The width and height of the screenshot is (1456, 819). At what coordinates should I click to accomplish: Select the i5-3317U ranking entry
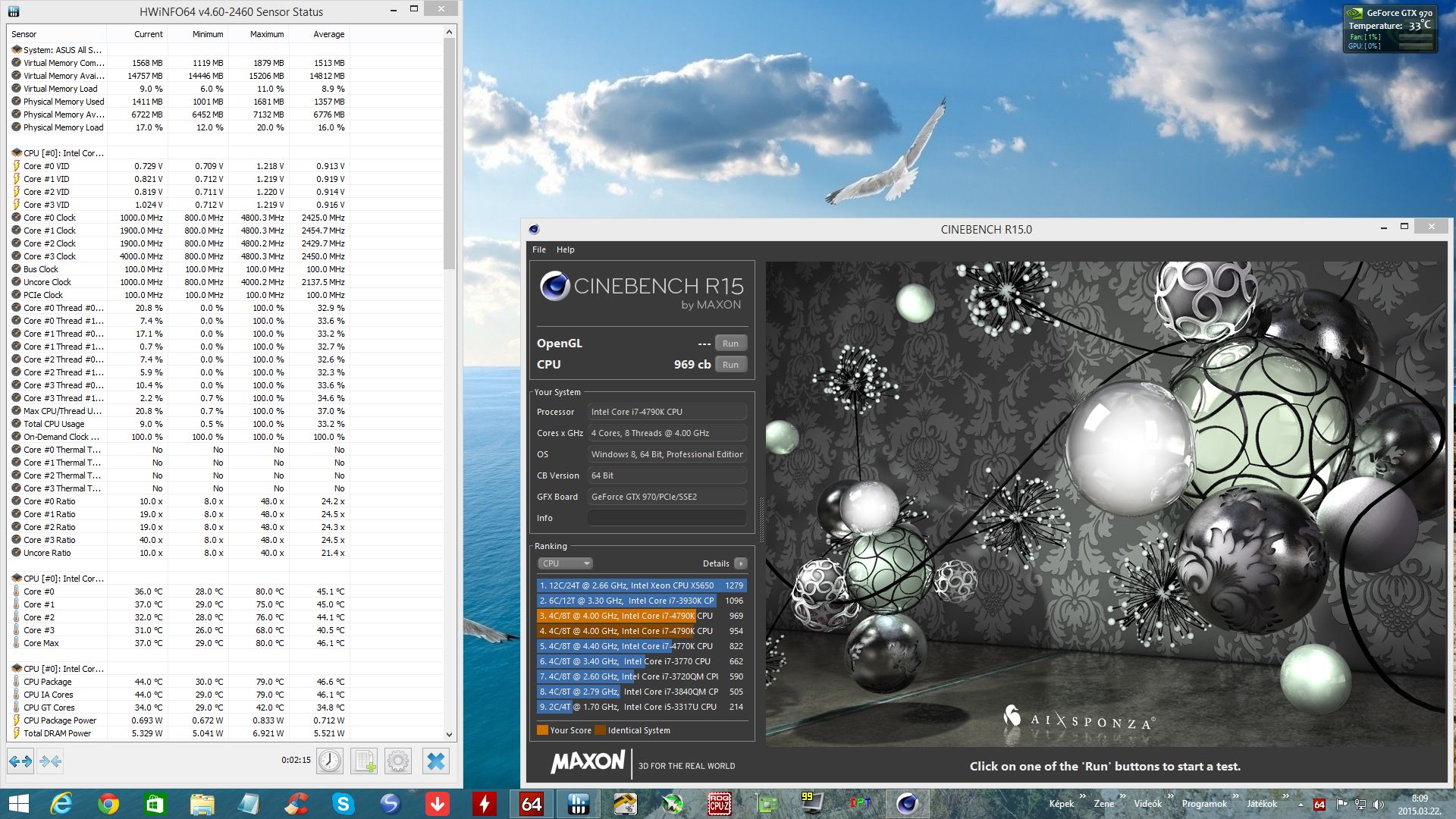(x=642, y=707)
